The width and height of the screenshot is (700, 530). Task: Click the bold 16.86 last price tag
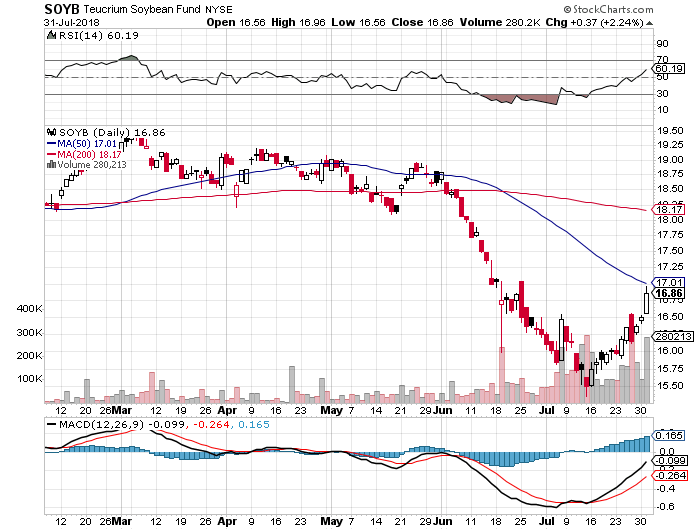[669, 293]
